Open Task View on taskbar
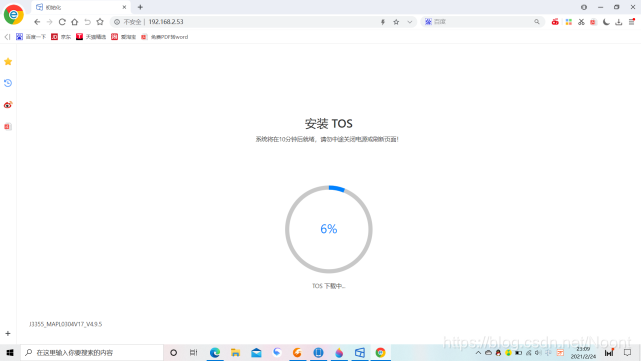641x361 pixels. (194, 352)
